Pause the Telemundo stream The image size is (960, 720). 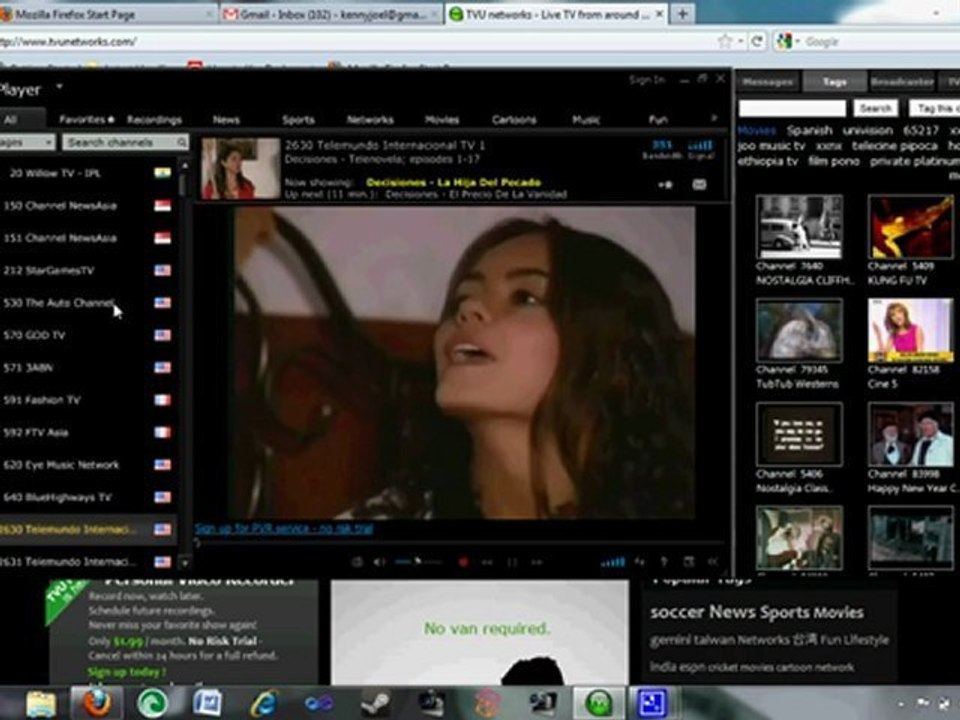point(512,562)
